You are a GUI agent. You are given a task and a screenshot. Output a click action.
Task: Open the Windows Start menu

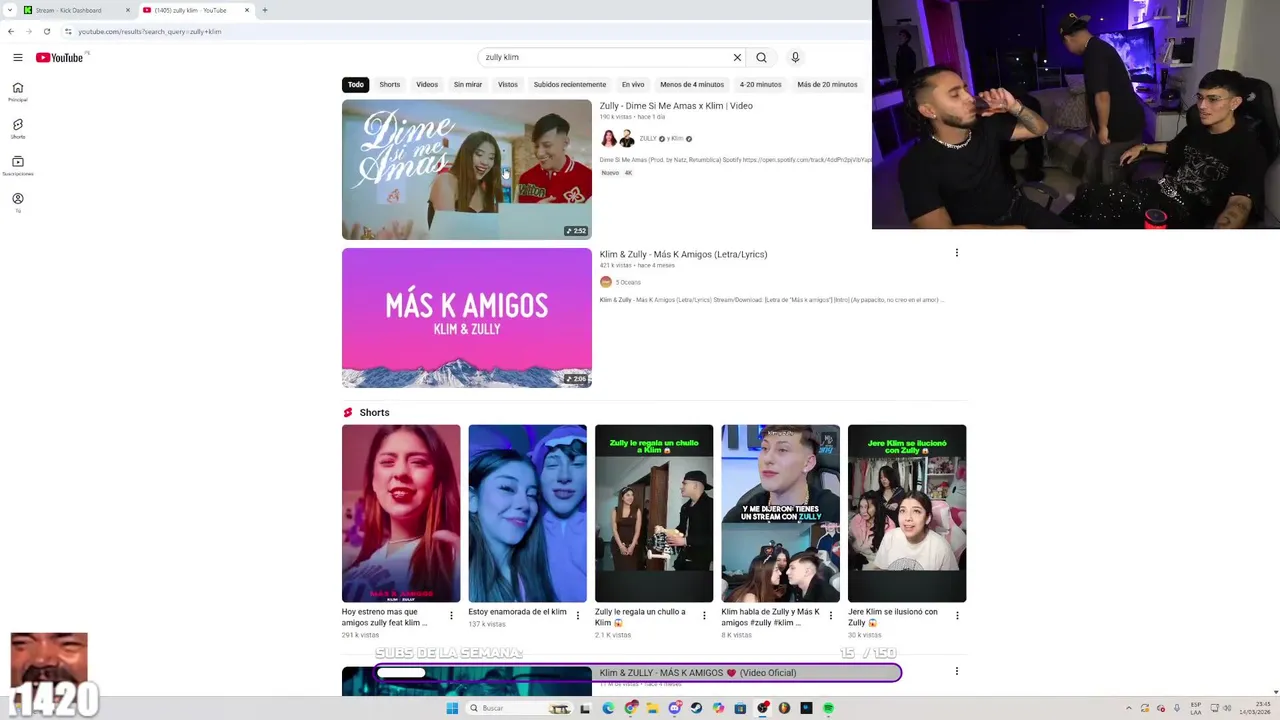pos(452,708)
